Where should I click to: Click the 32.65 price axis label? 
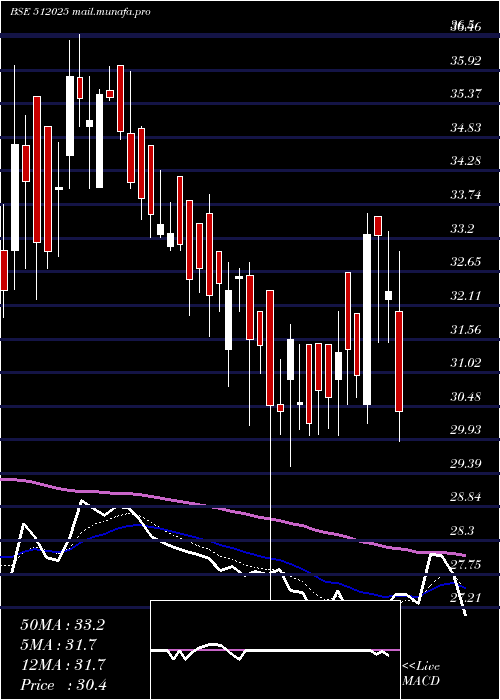[466, 262]
